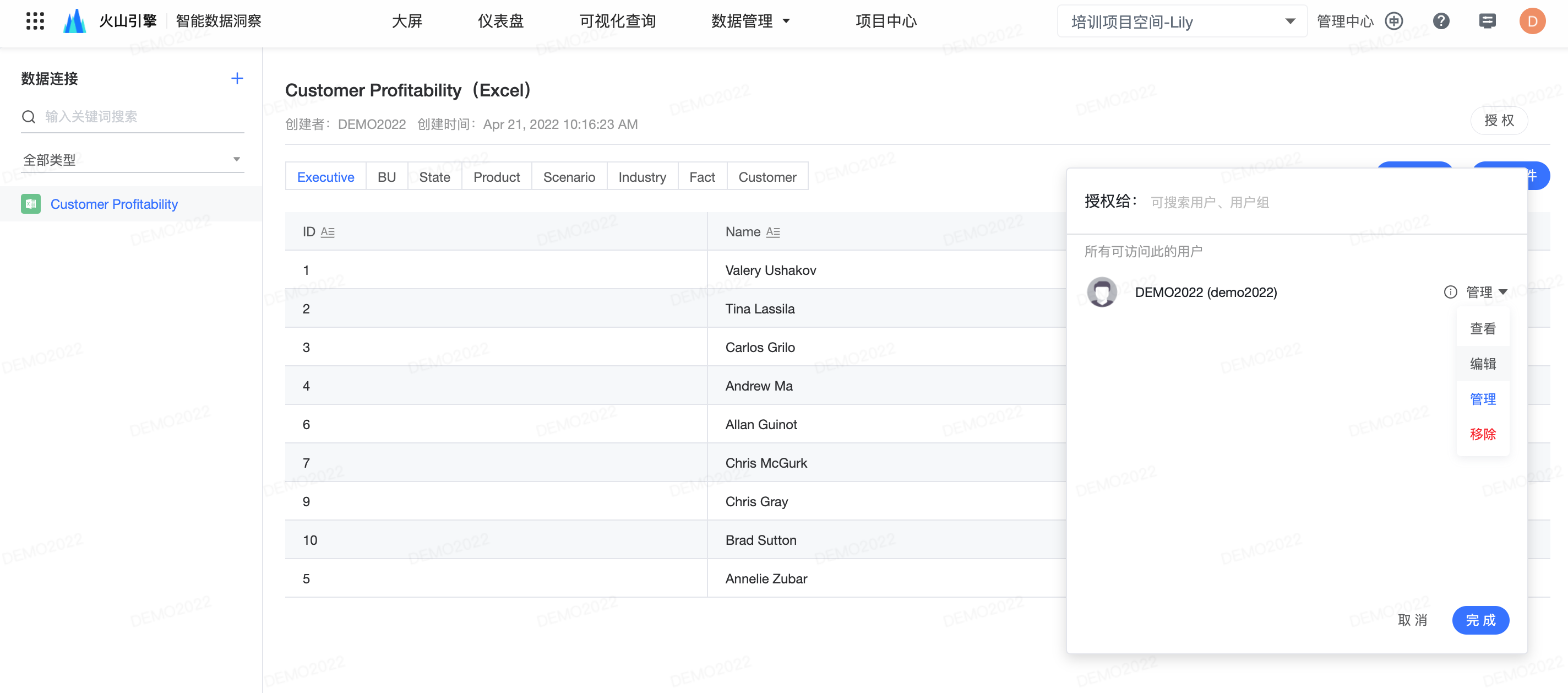Click the 完成 button
This screenshot has height=693, width=1568.
click(1480, 620)
